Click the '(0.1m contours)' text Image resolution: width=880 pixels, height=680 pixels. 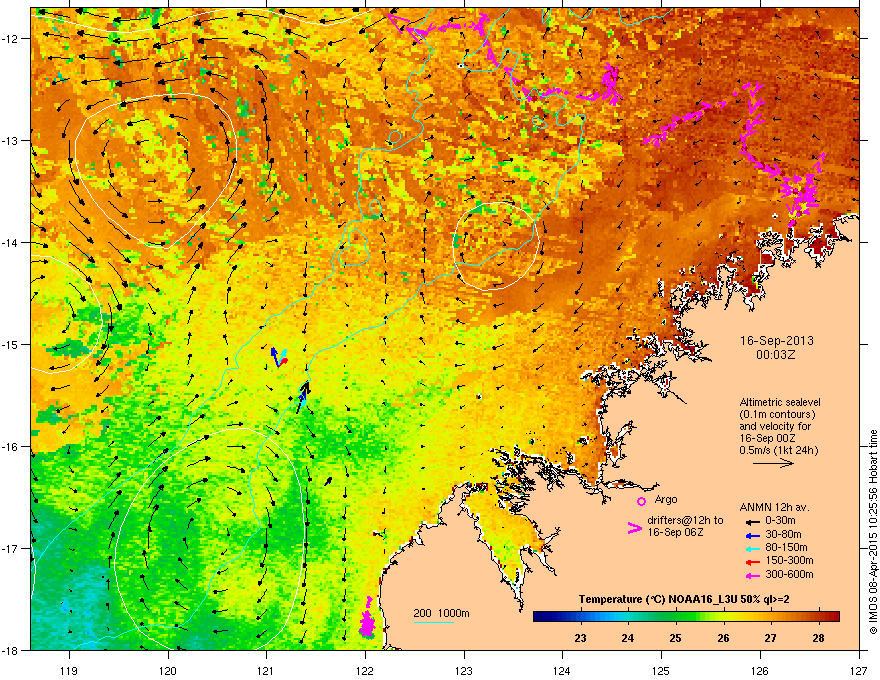tap(777, 414)
